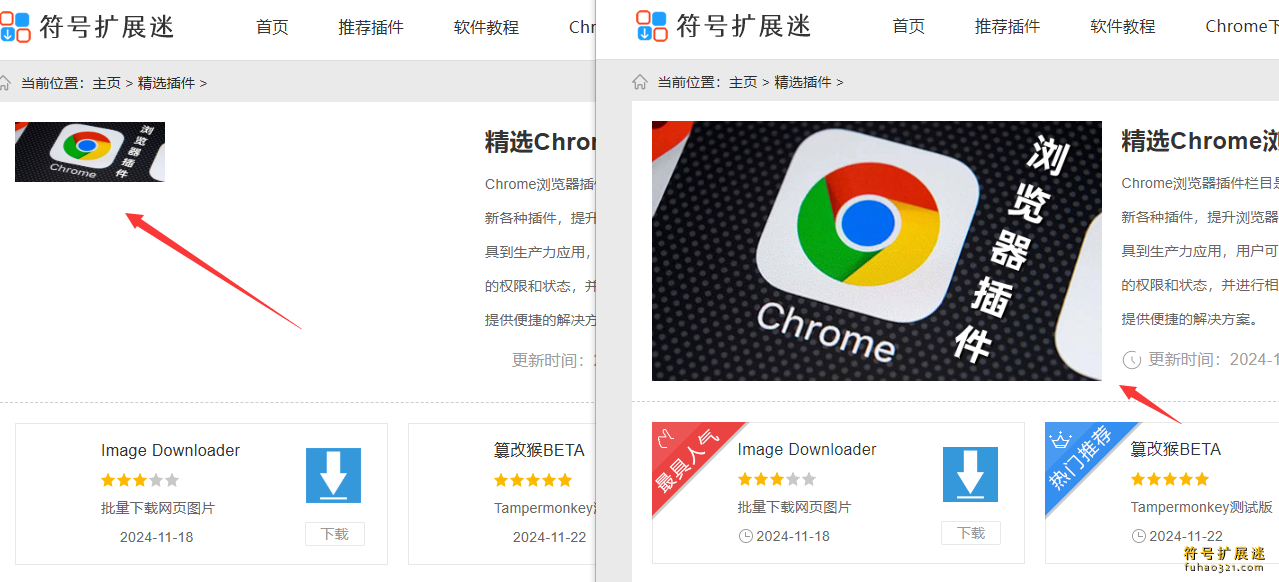The image size is (1279, 582).
Task: Click blue download arrow icon in right page
Action: coord(970,474)
